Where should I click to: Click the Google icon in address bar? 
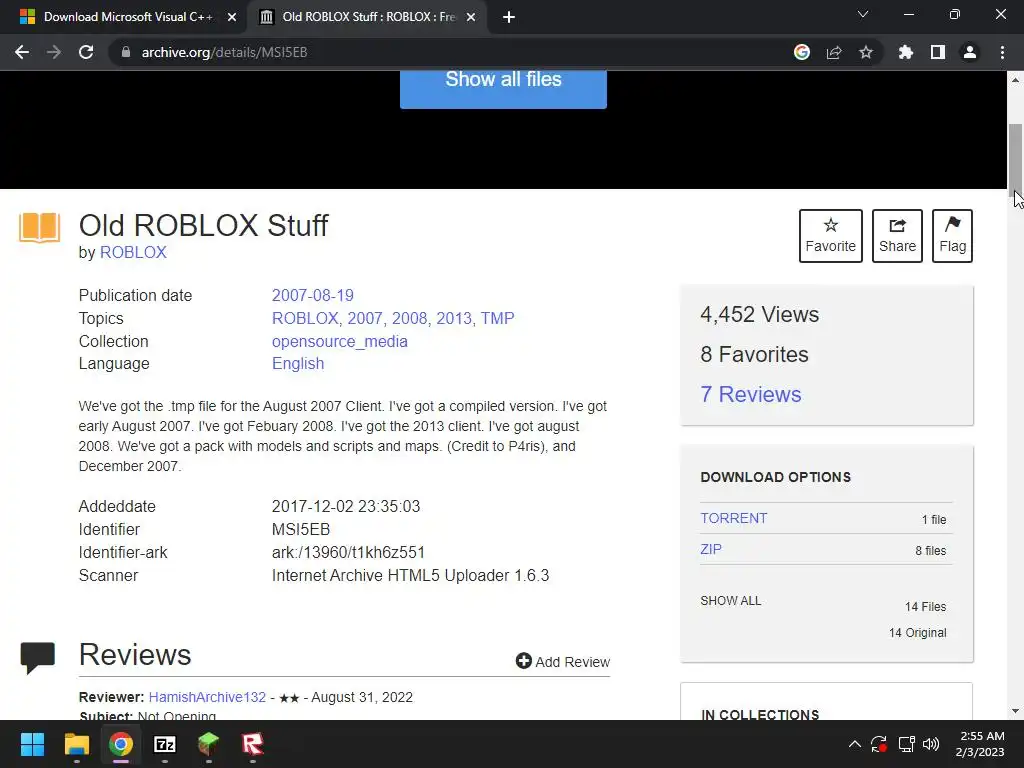point(802,52)
